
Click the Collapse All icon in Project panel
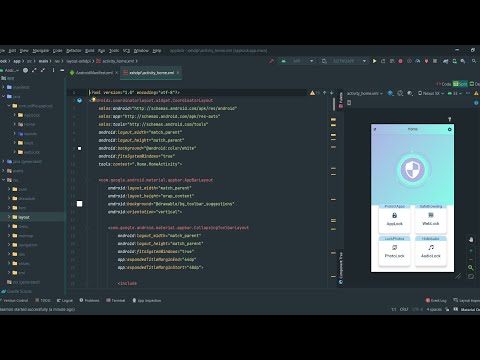pos(43,70)
